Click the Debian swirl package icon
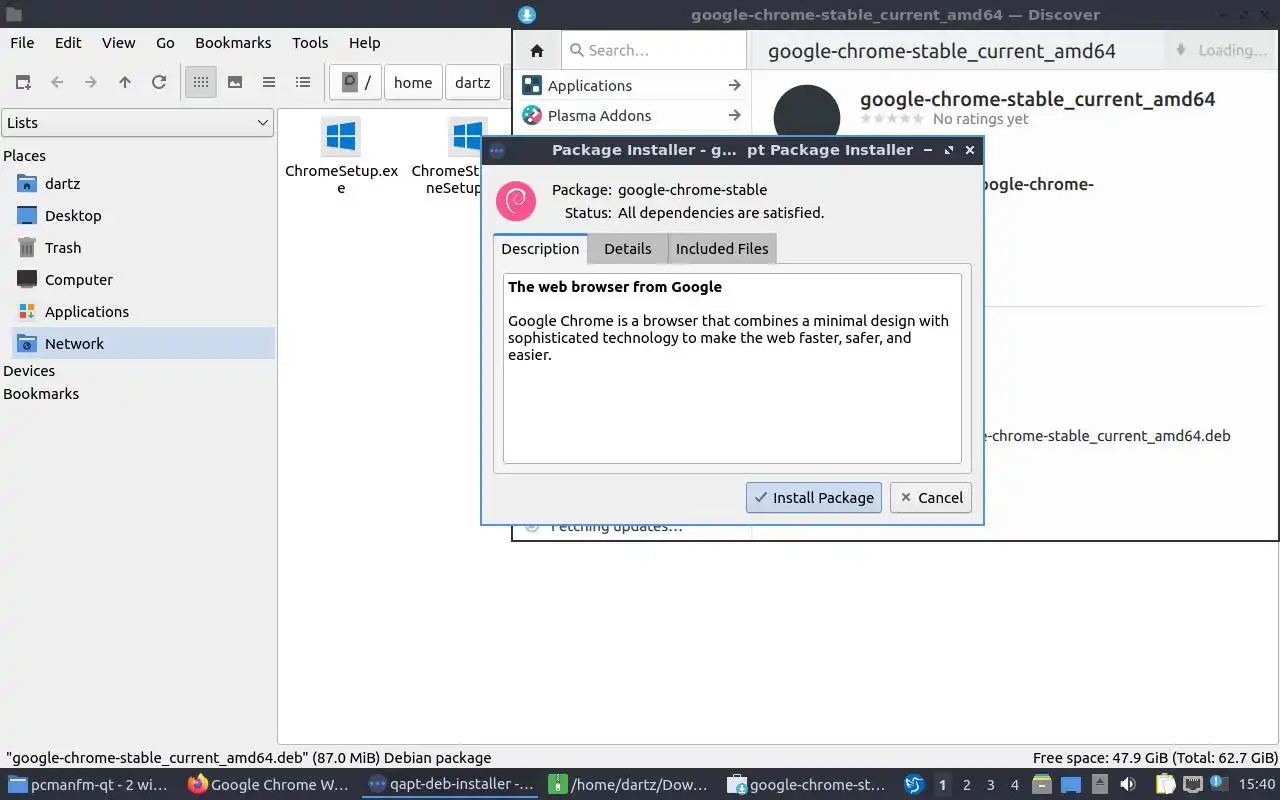 516,201
